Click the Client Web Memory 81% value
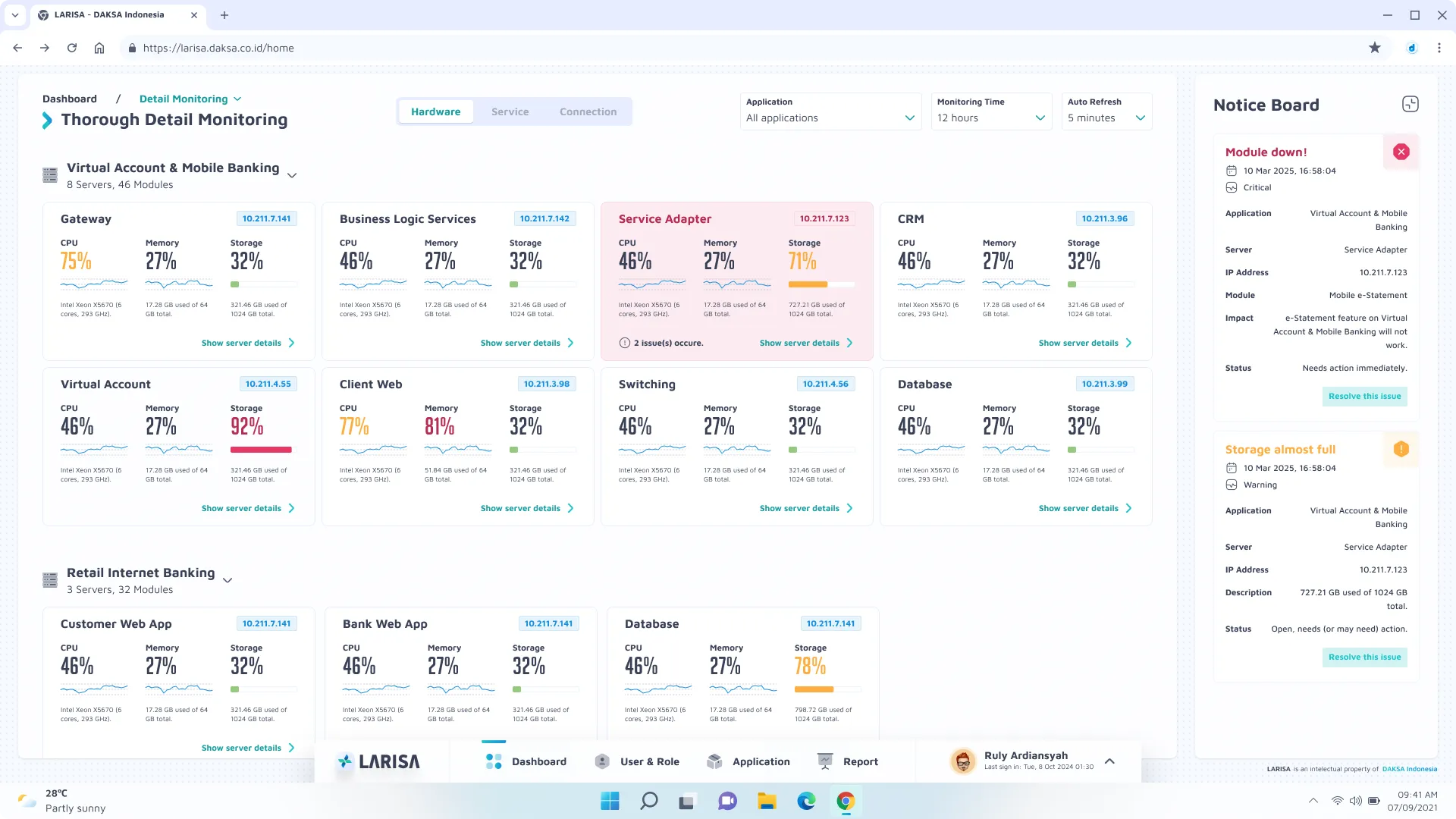 (x=440, y=427)
